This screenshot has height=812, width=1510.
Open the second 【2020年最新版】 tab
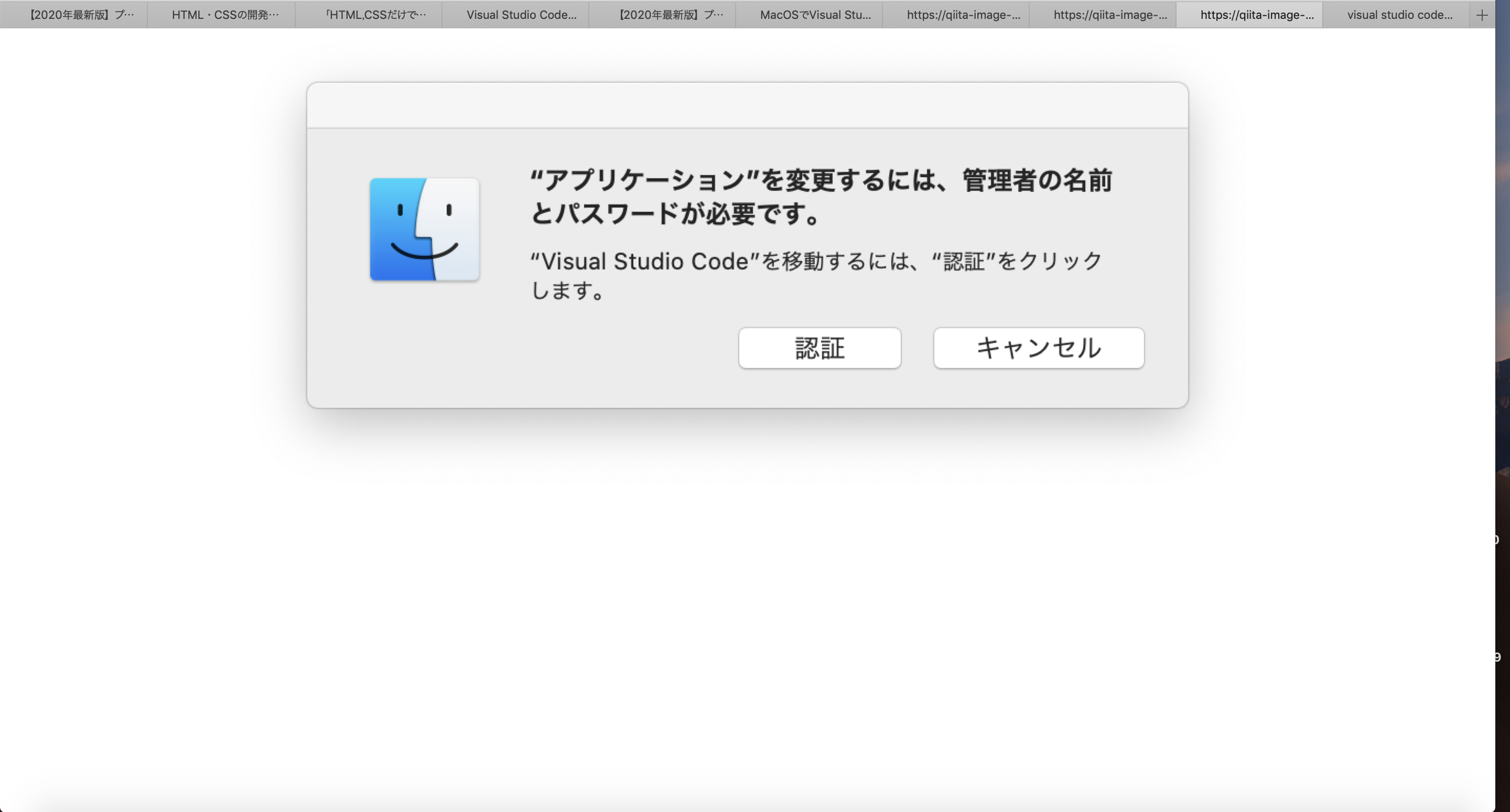(x=671, y=15)
